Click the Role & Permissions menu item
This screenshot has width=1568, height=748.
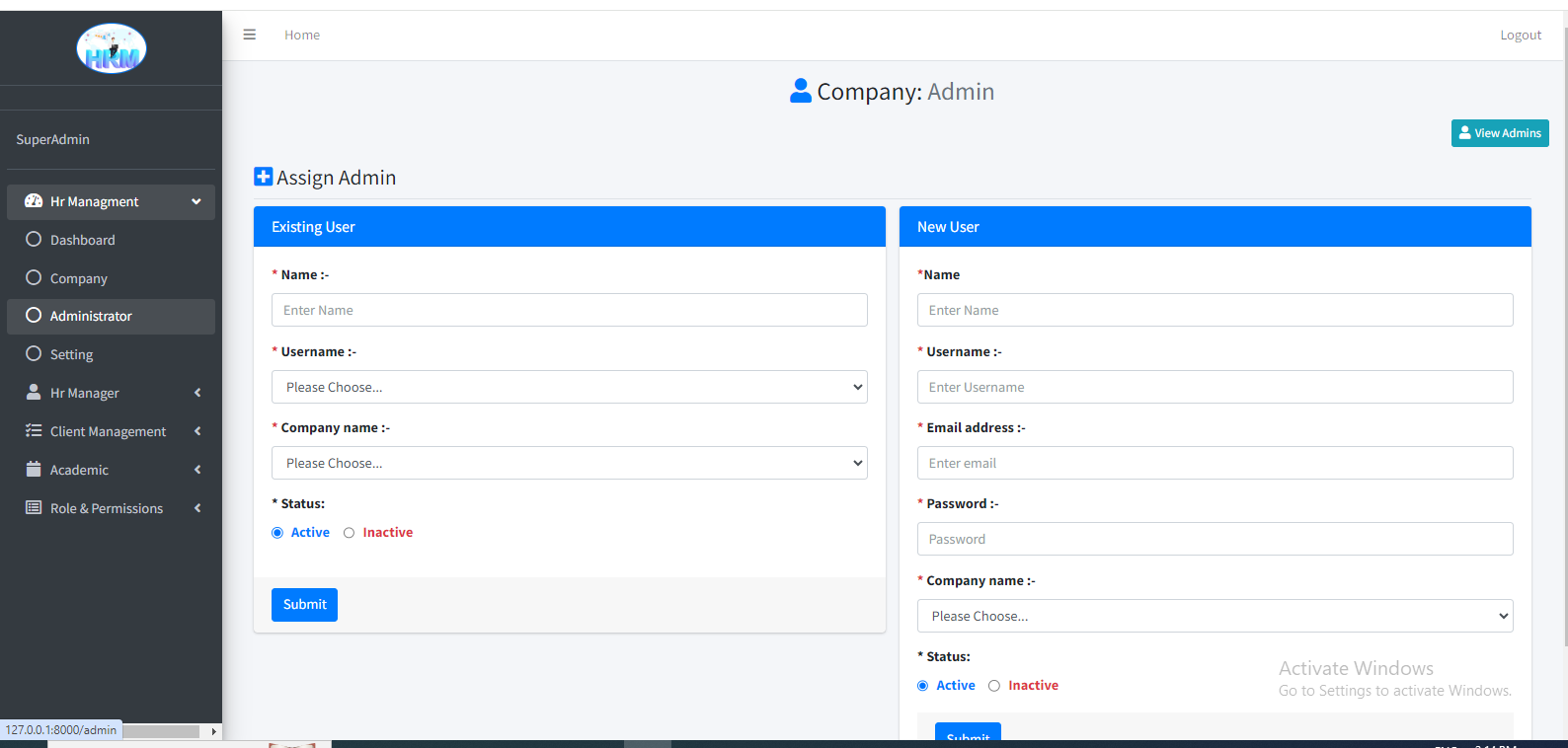coord(111,508)
